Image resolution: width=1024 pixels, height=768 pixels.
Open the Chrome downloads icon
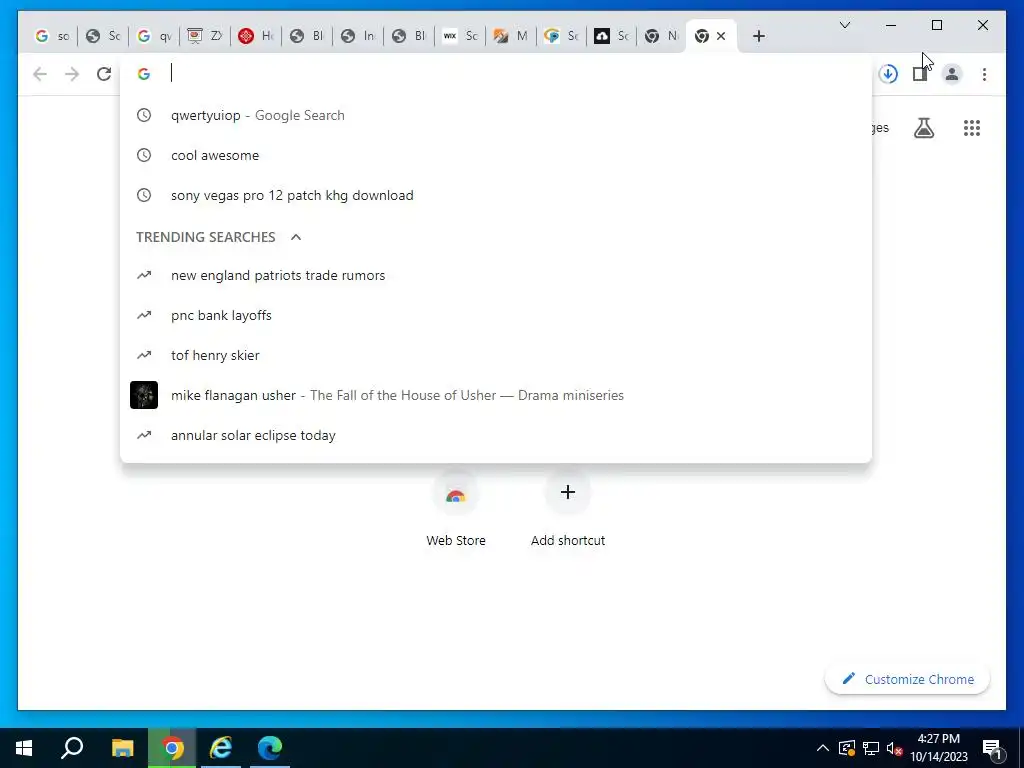point(888,74)
